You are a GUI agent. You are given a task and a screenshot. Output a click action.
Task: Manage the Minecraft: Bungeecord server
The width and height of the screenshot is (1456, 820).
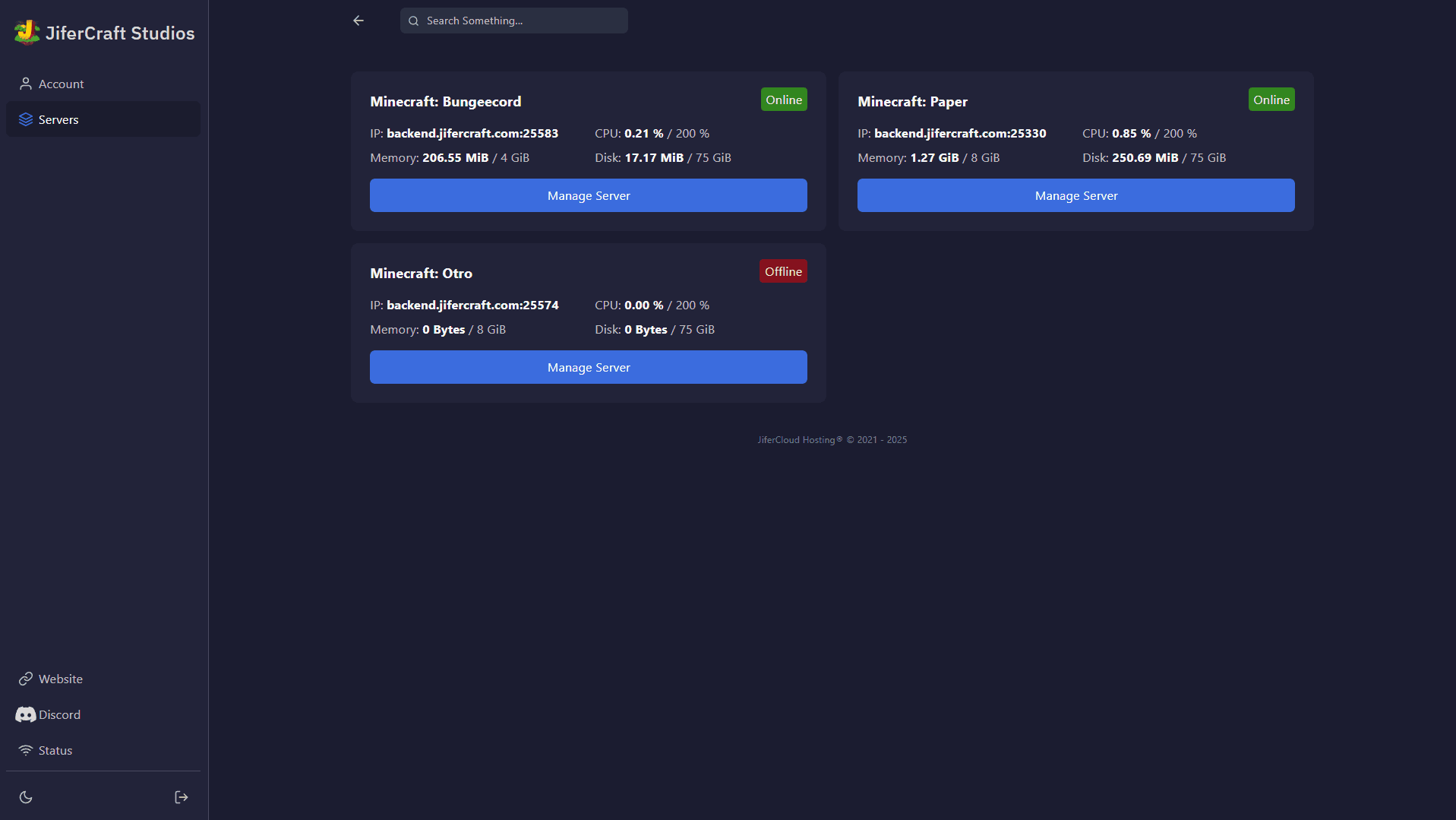tap(588, 195)
